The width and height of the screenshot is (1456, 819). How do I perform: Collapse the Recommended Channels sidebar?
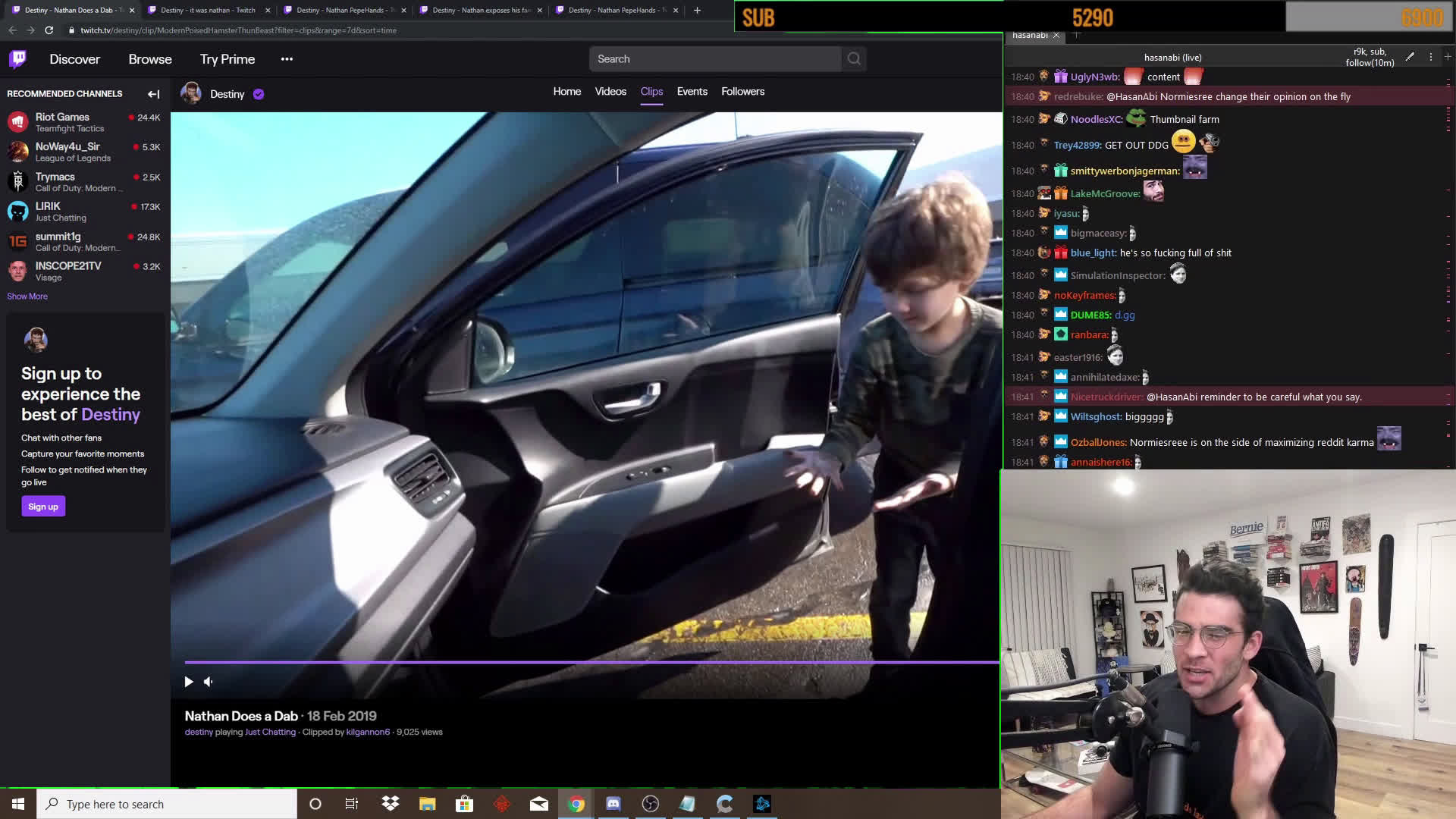(153, 94)
